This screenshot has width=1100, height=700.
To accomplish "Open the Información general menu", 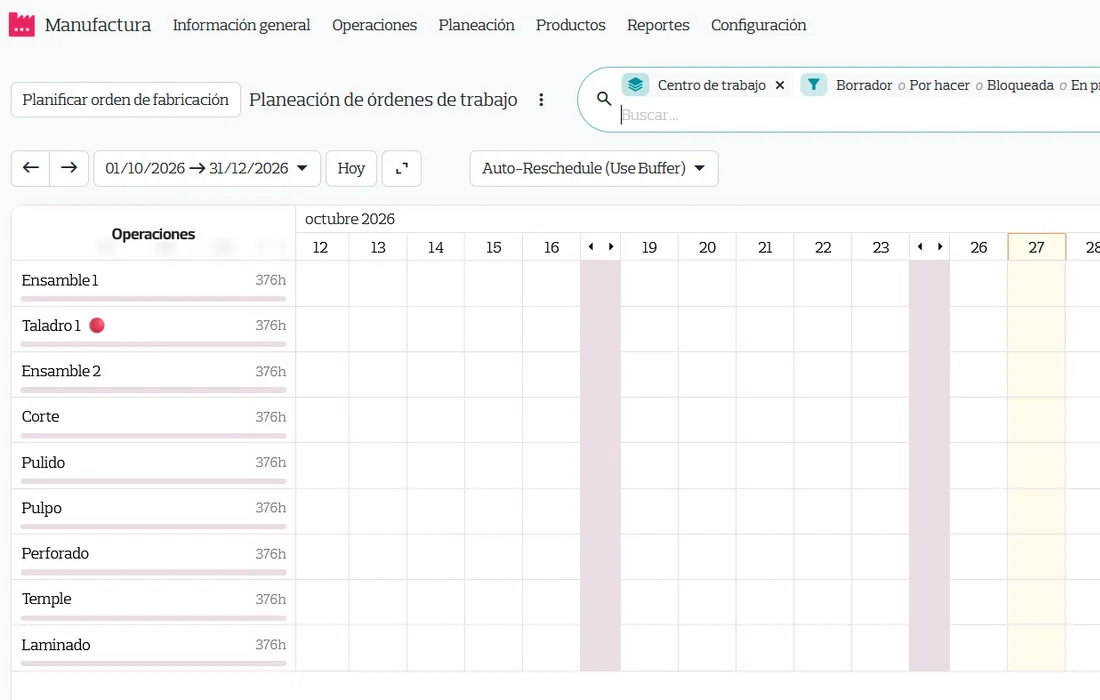I will 241,25.
